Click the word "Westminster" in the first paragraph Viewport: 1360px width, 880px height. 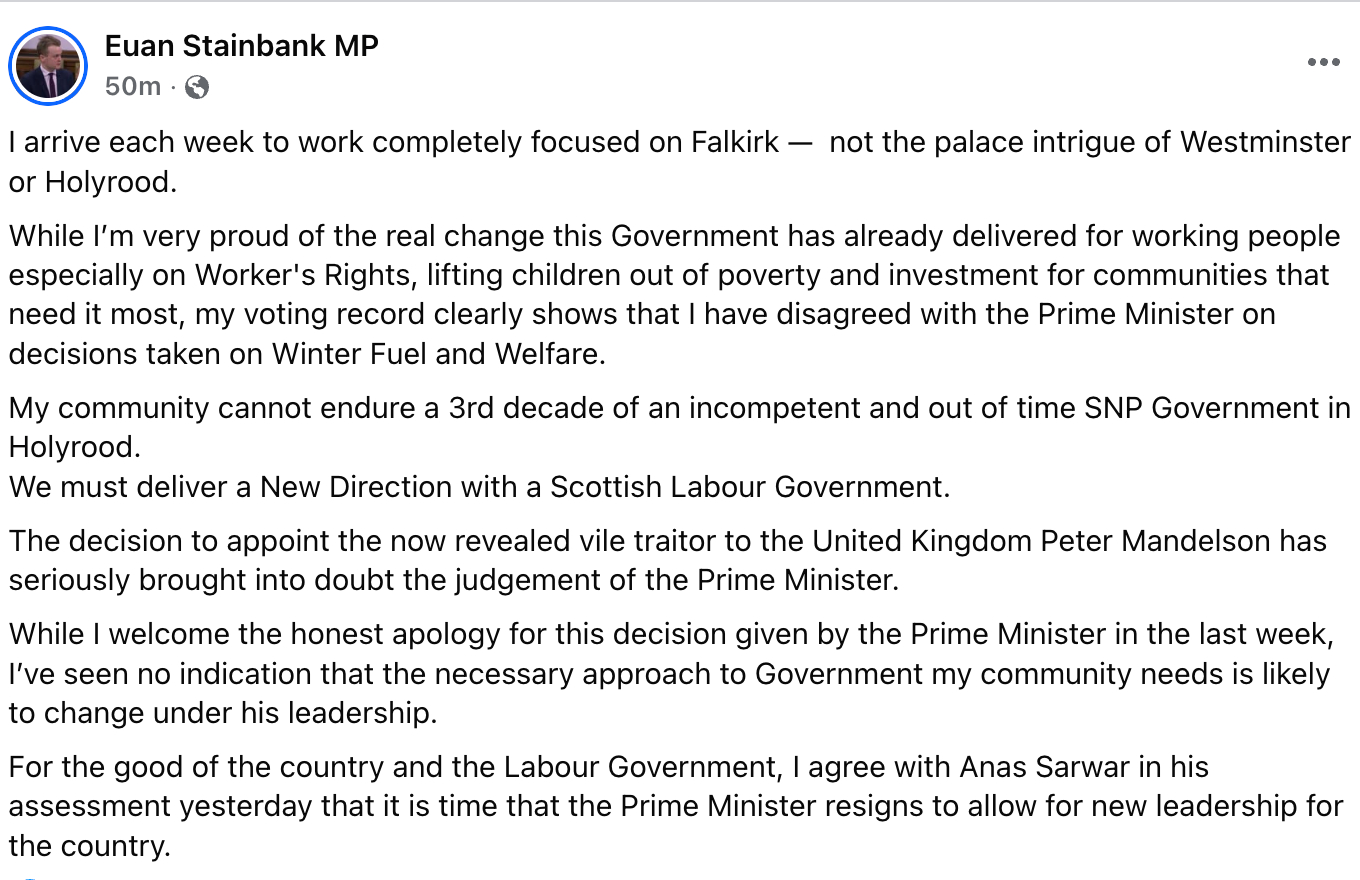pyautogui.click(x=1265, y=142)
